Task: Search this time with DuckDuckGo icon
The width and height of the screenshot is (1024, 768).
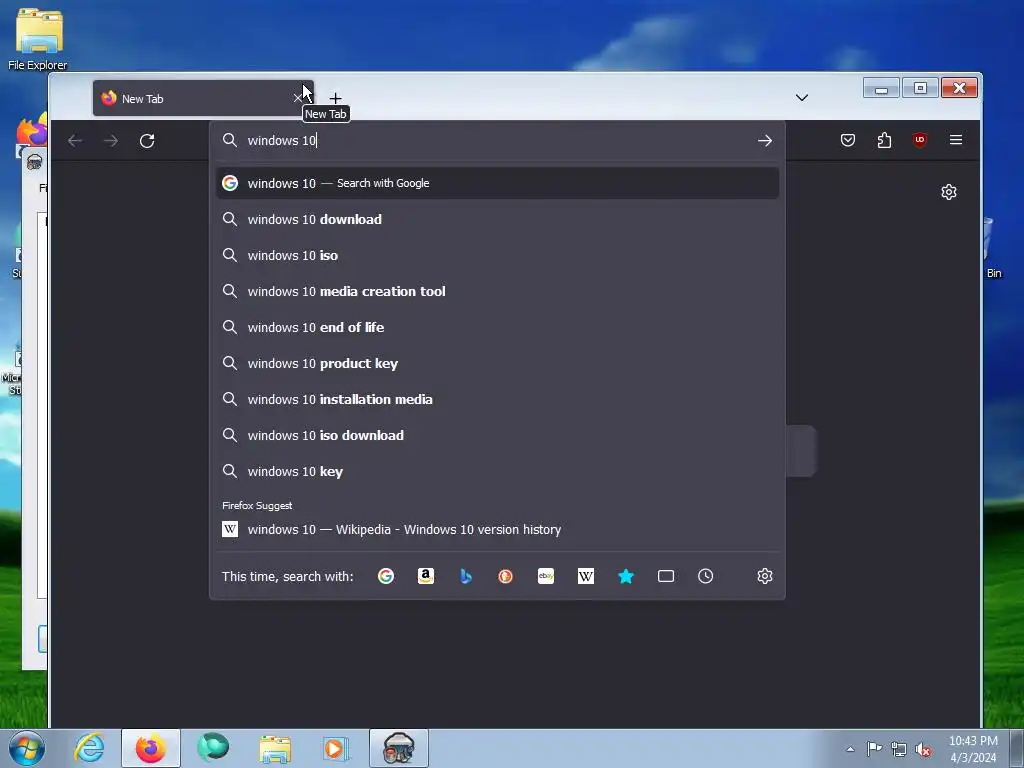Action: point(505,576)
